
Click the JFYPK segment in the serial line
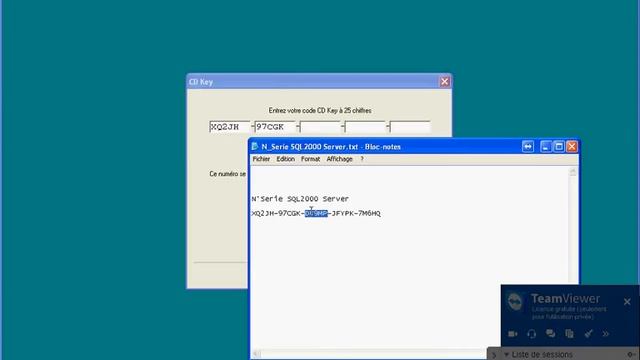point(342,213)
